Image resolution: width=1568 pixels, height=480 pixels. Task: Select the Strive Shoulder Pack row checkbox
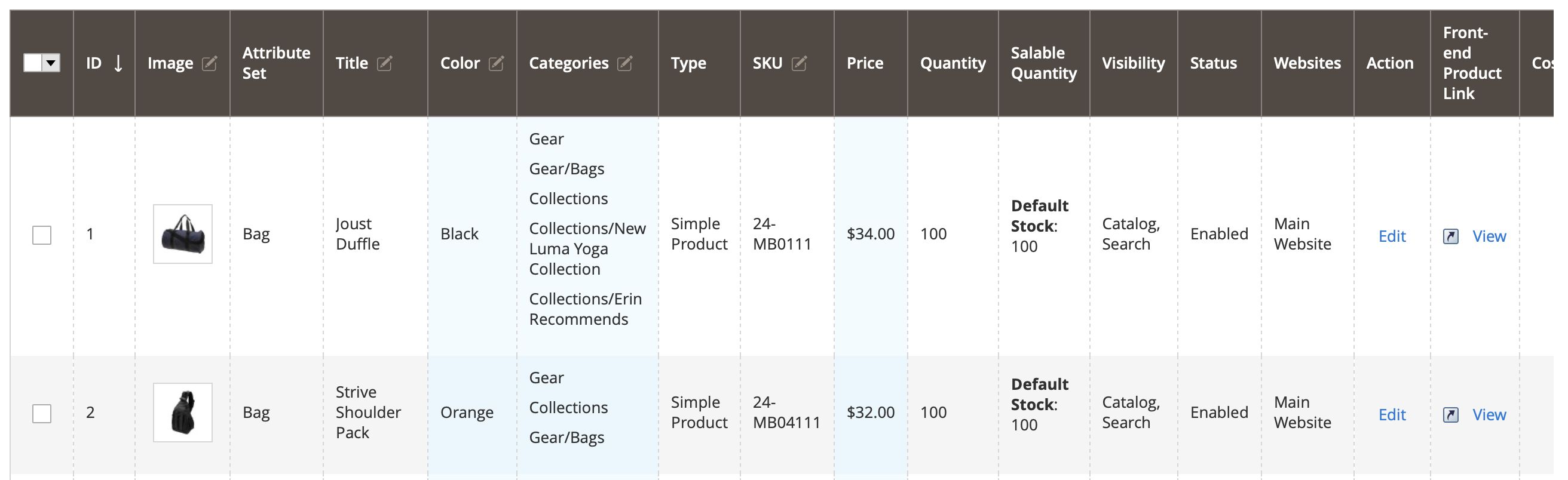[42, 414]
